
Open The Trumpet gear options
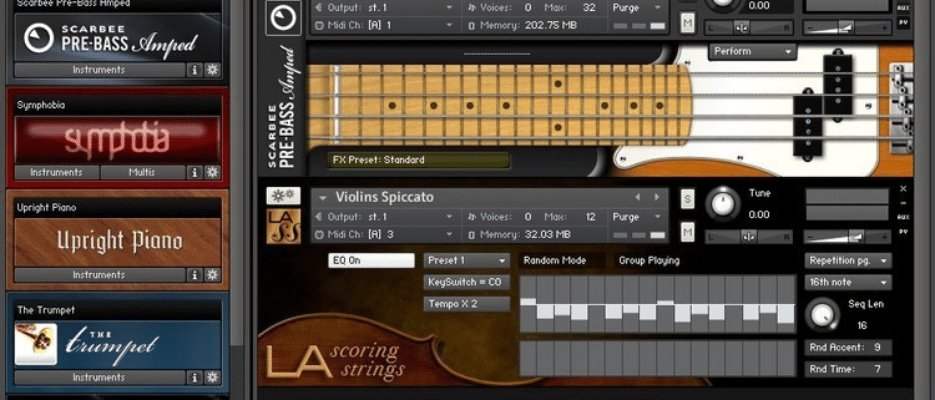pos(212,377)
